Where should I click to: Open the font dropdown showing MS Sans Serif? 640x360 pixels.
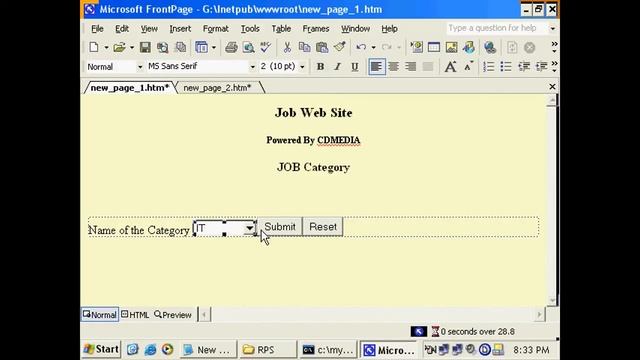click(252, 67)
